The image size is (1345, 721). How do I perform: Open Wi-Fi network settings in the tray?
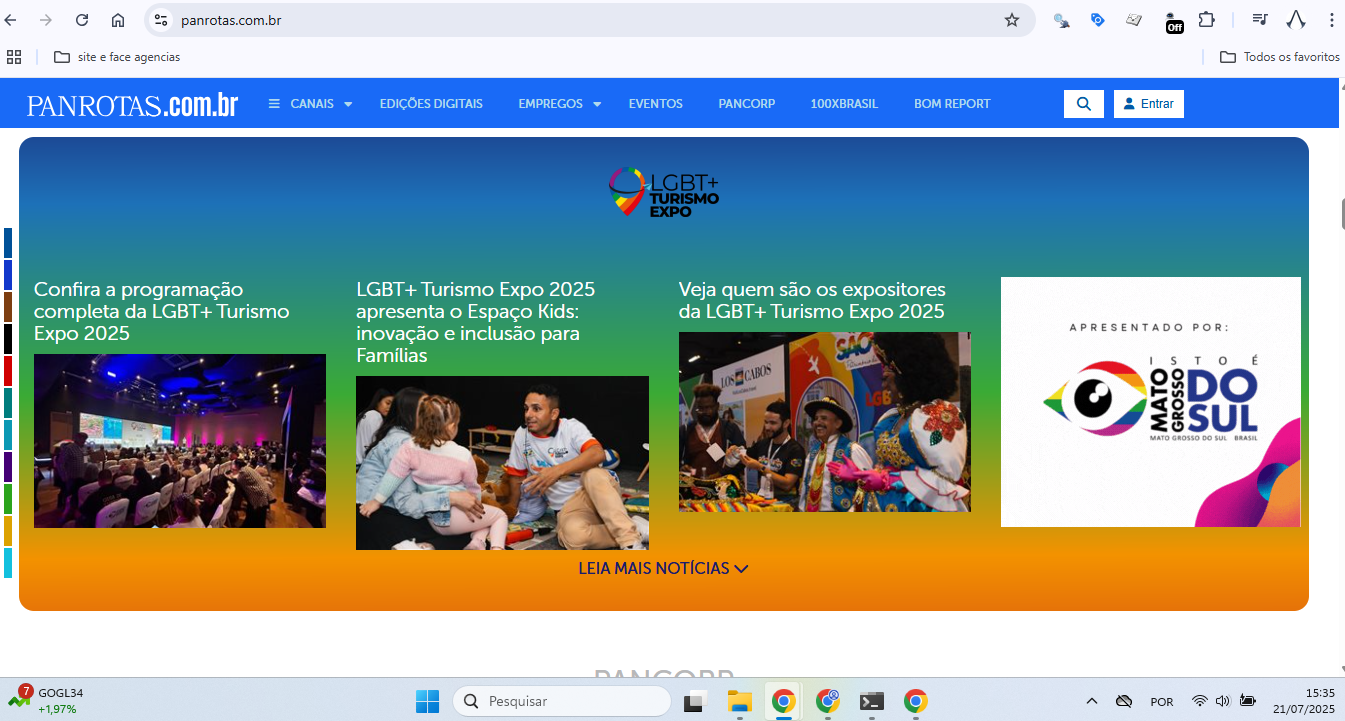[x=1200, y=701]
